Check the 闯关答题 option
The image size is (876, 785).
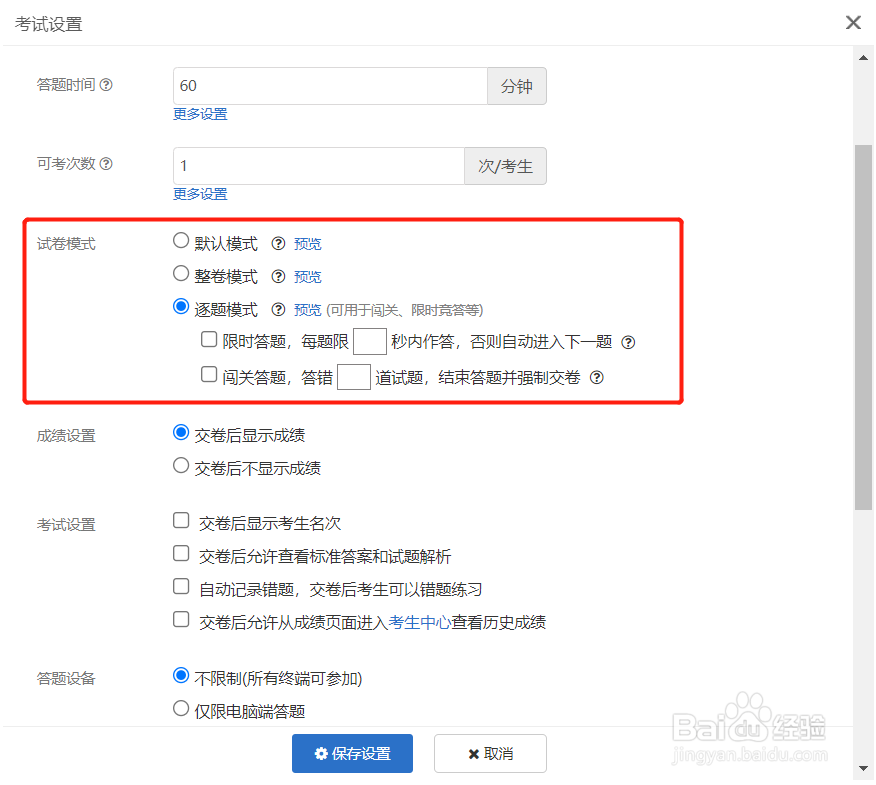click(207, 375)
